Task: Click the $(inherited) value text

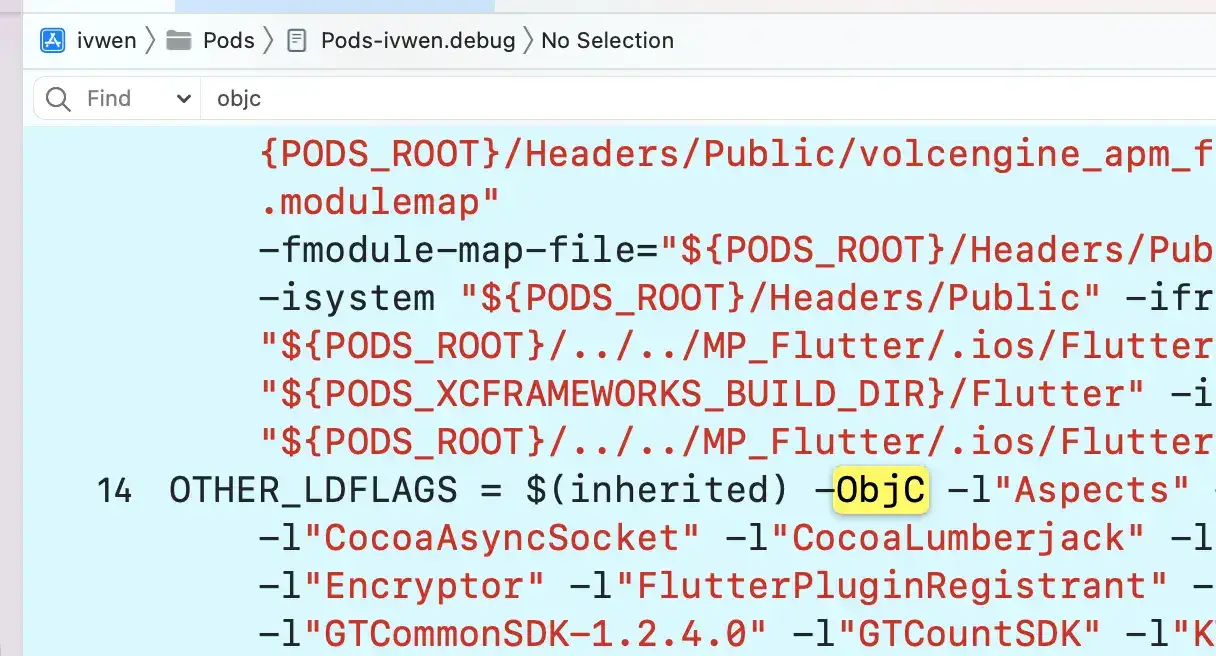Action: coord(657,490)
